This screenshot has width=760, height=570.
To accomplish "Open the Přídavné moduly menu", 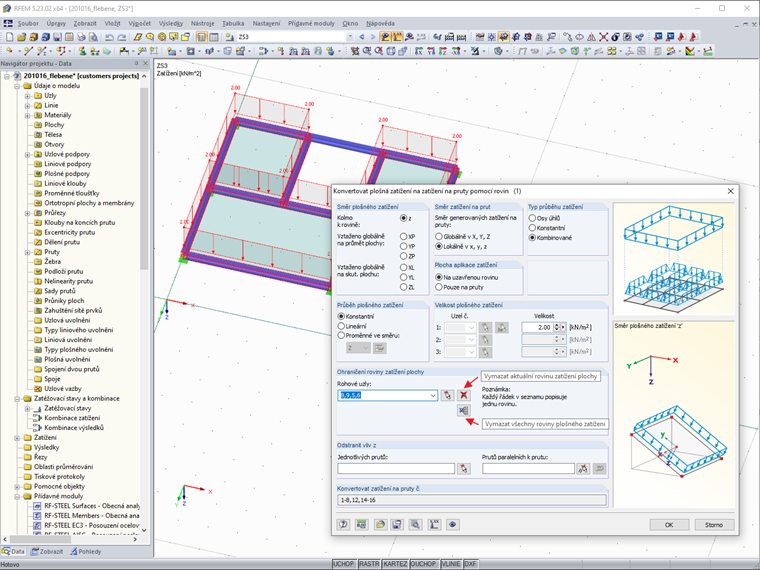I will tap(311, 23).
